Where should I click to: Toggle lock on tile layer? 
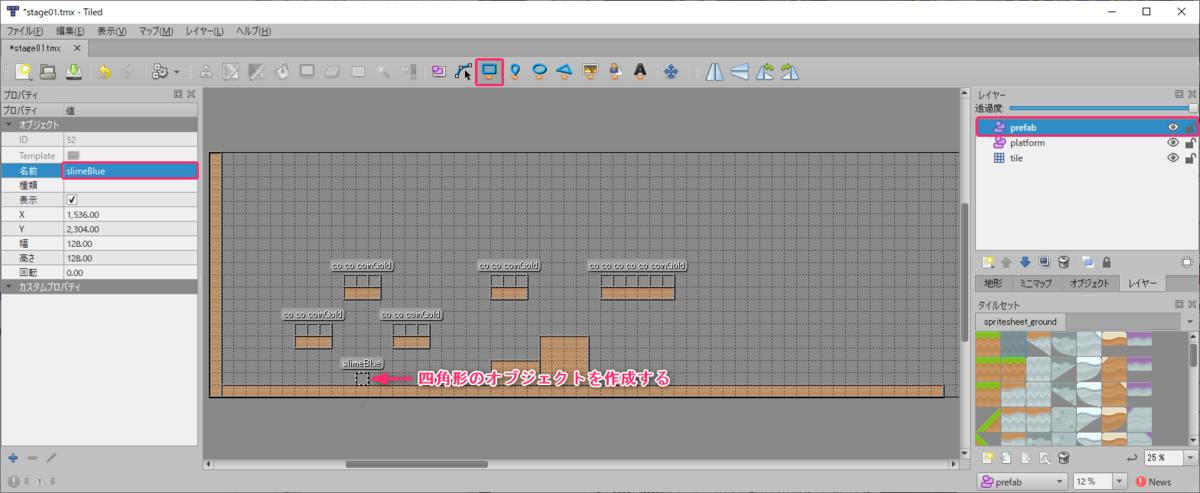pos(1190,158)
